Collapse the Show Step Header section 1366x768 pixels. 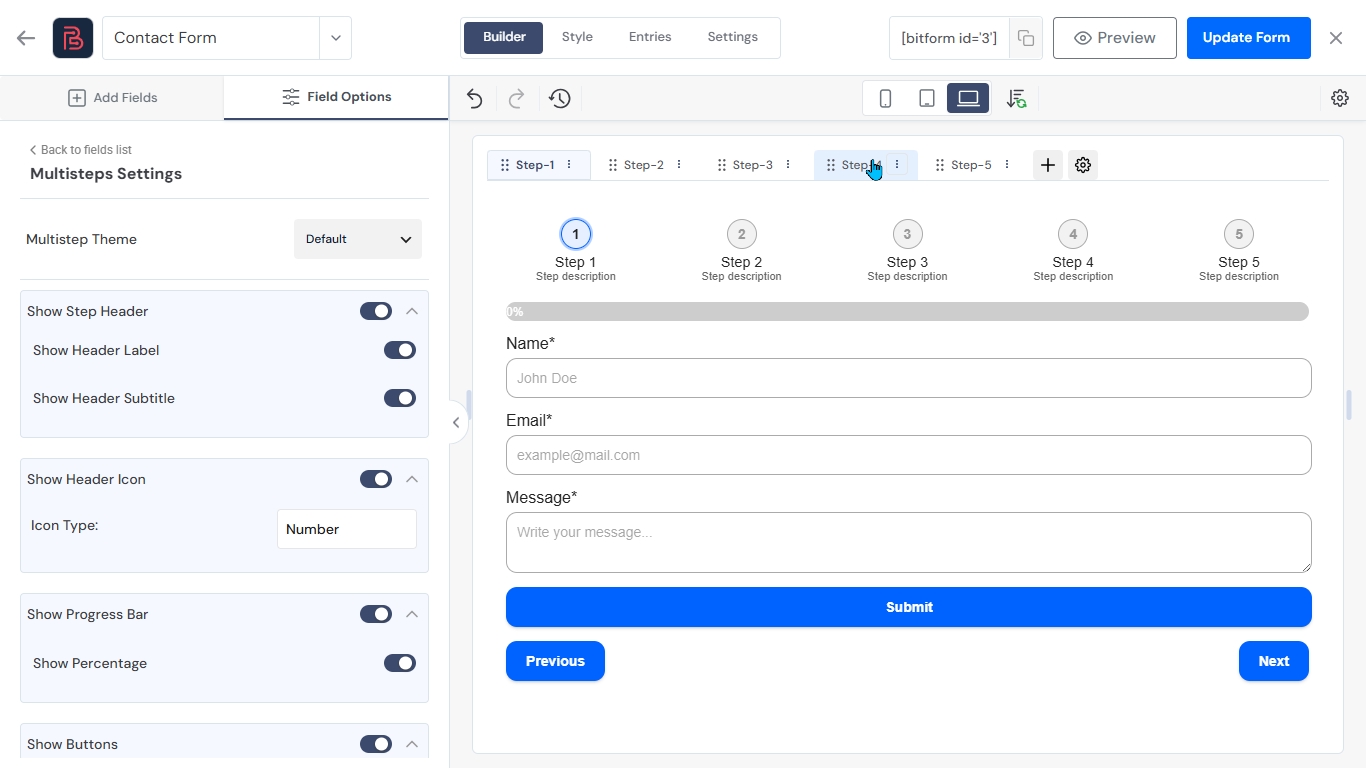(x=412, y=311)
